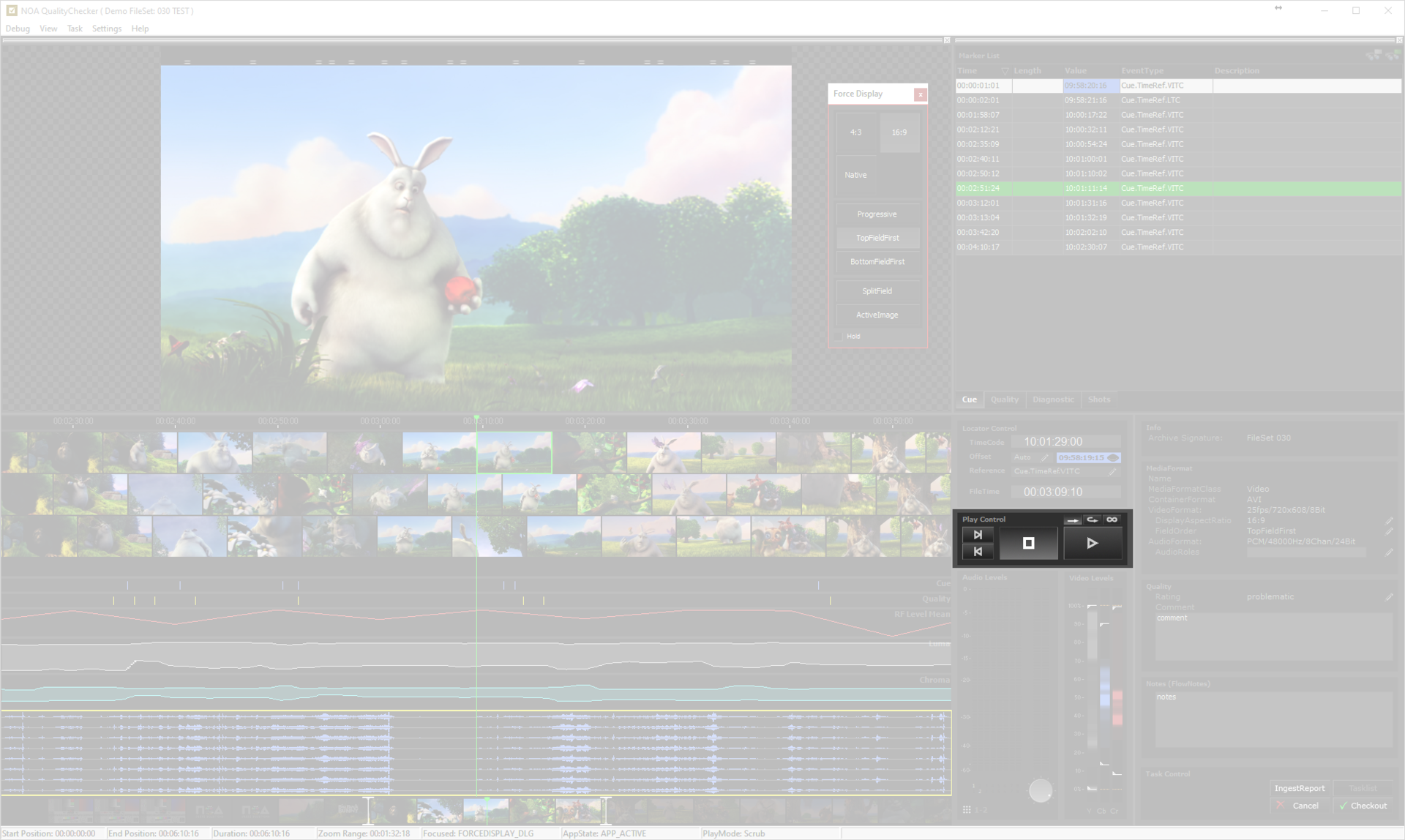
Task: Click the Checkout button
Action: click(1363, 806)
